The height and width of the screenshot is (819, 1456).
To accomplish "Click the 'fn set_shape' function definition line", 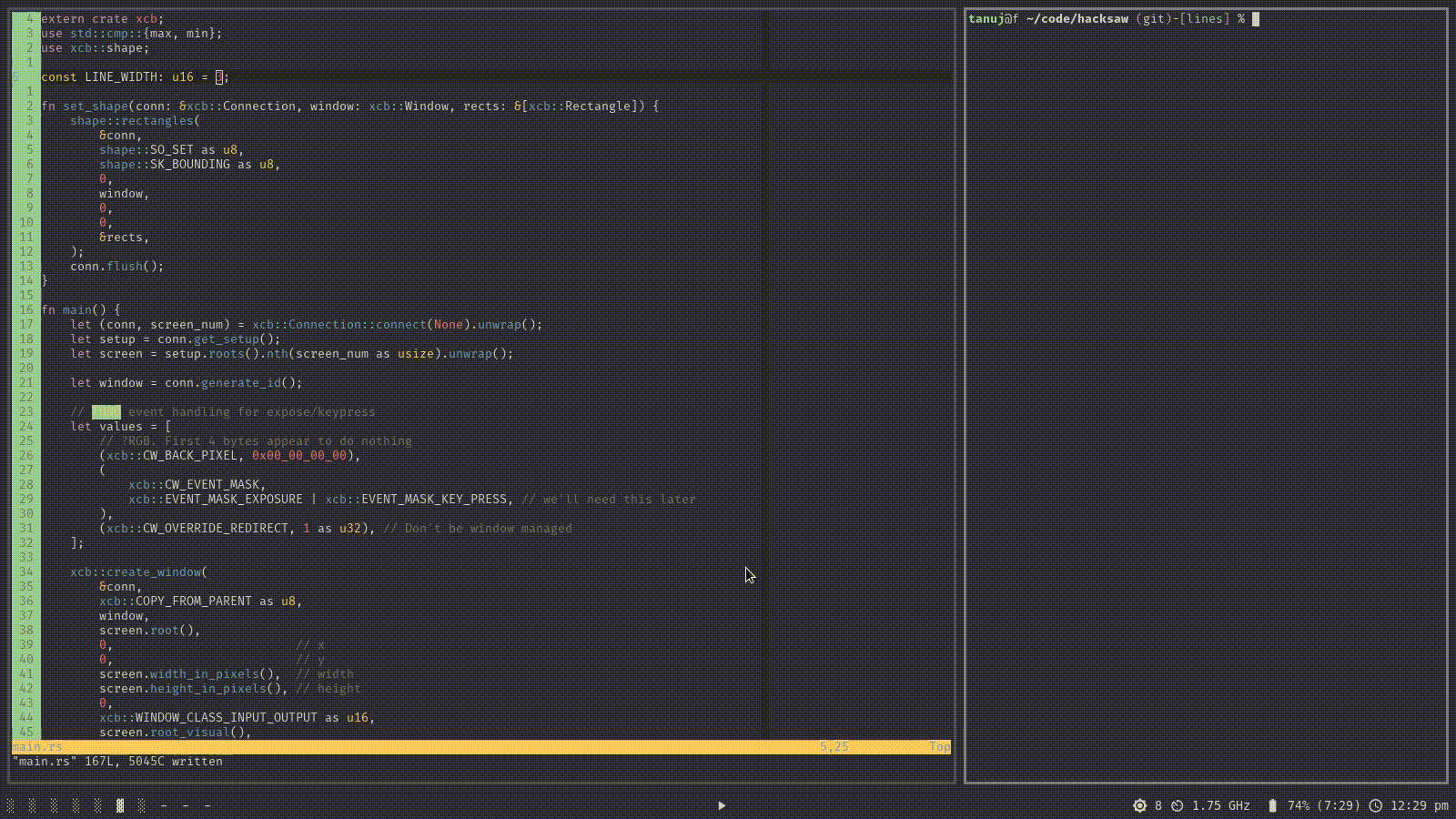I will click(x=350, y=106).
